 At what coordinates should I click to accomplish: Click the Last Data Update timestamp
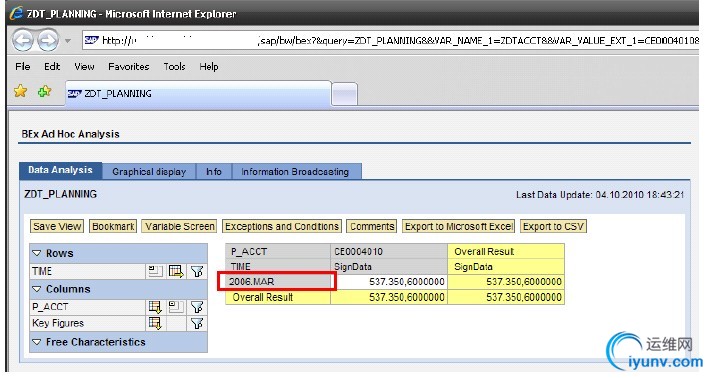[600, 195]
